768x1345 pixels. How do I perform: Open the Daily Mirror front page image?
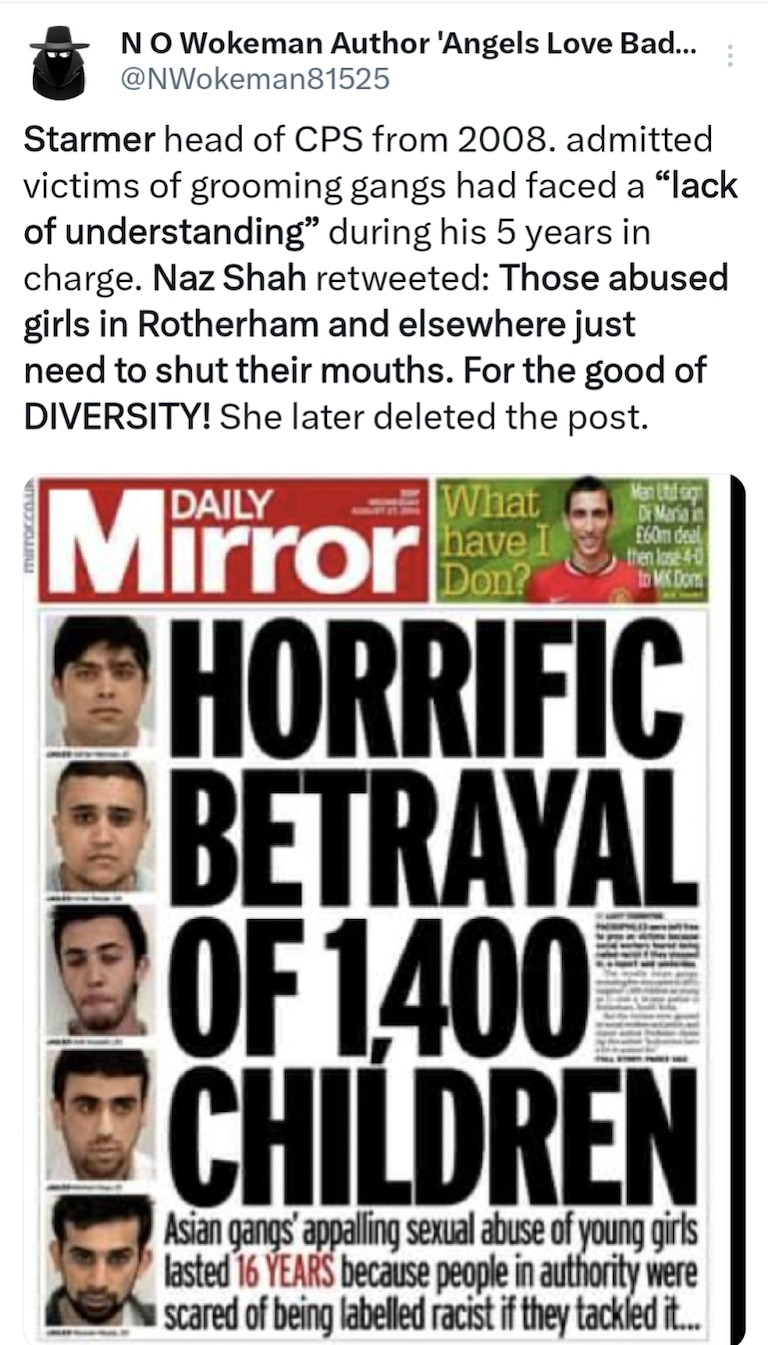pos(384,909)
